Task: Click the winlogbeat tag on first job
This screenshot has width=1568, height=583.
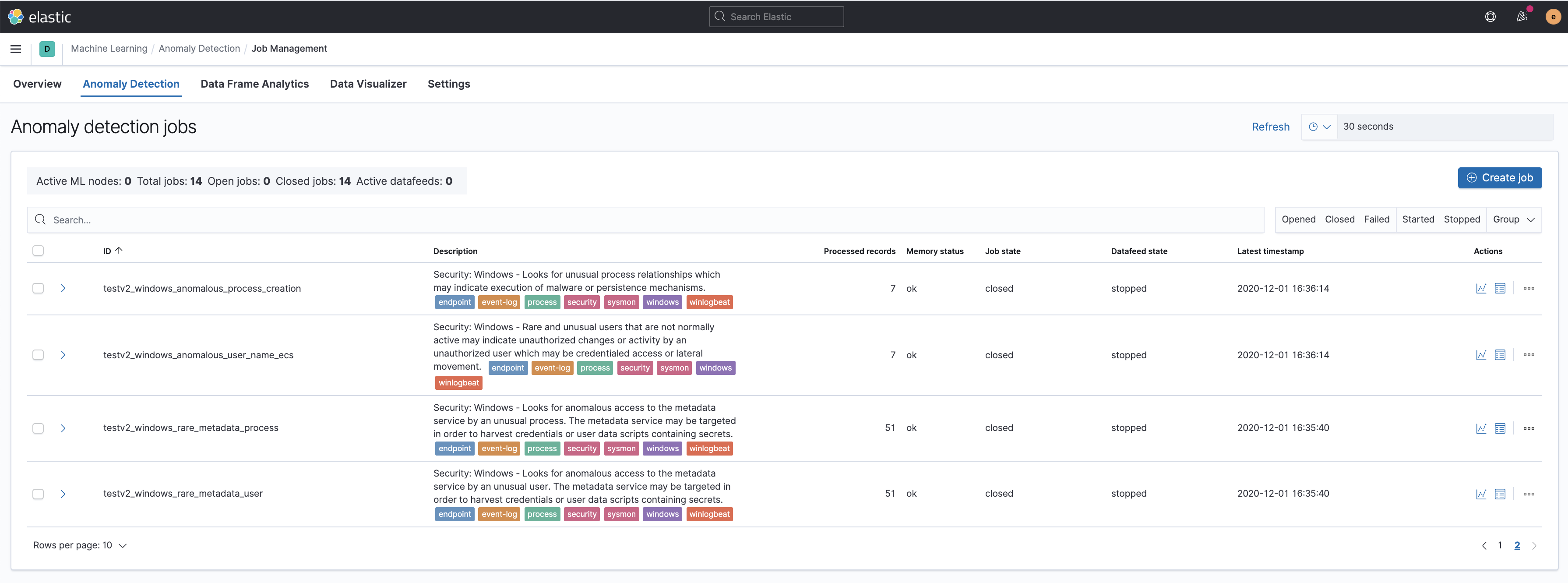Action: [x=709, y=302]
